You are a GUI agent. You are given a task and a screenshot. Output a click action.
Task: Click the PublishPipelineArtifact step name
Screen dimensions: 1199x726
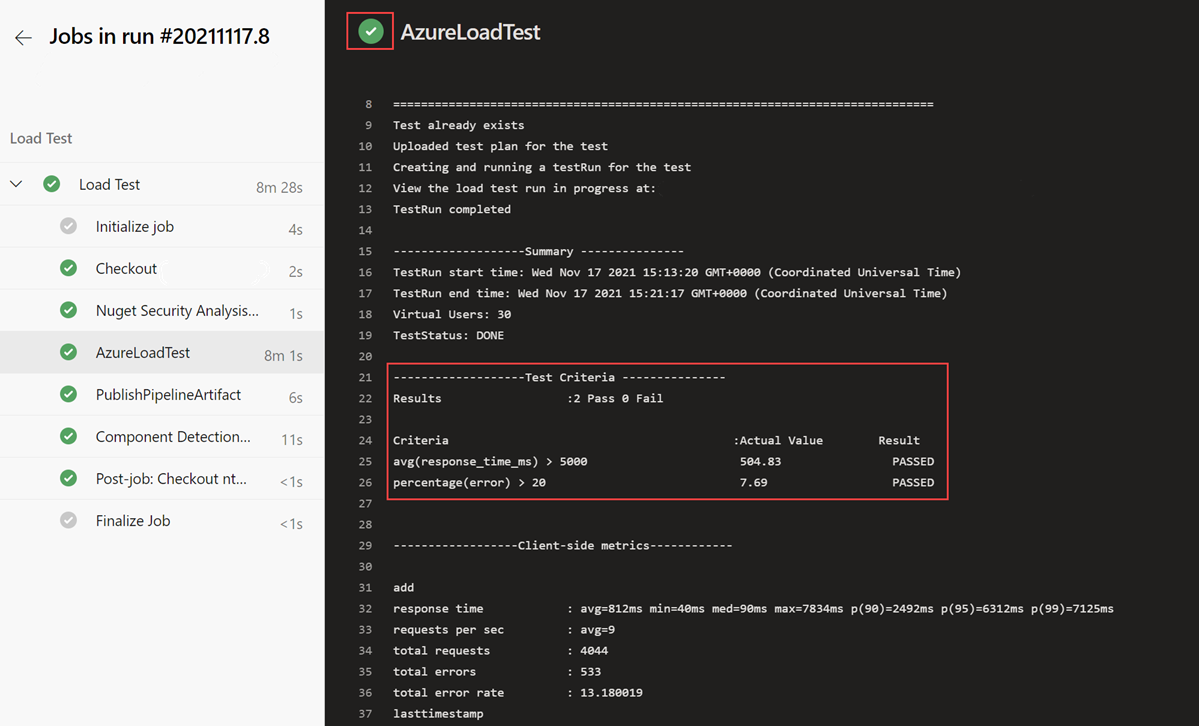click(167, 394)
